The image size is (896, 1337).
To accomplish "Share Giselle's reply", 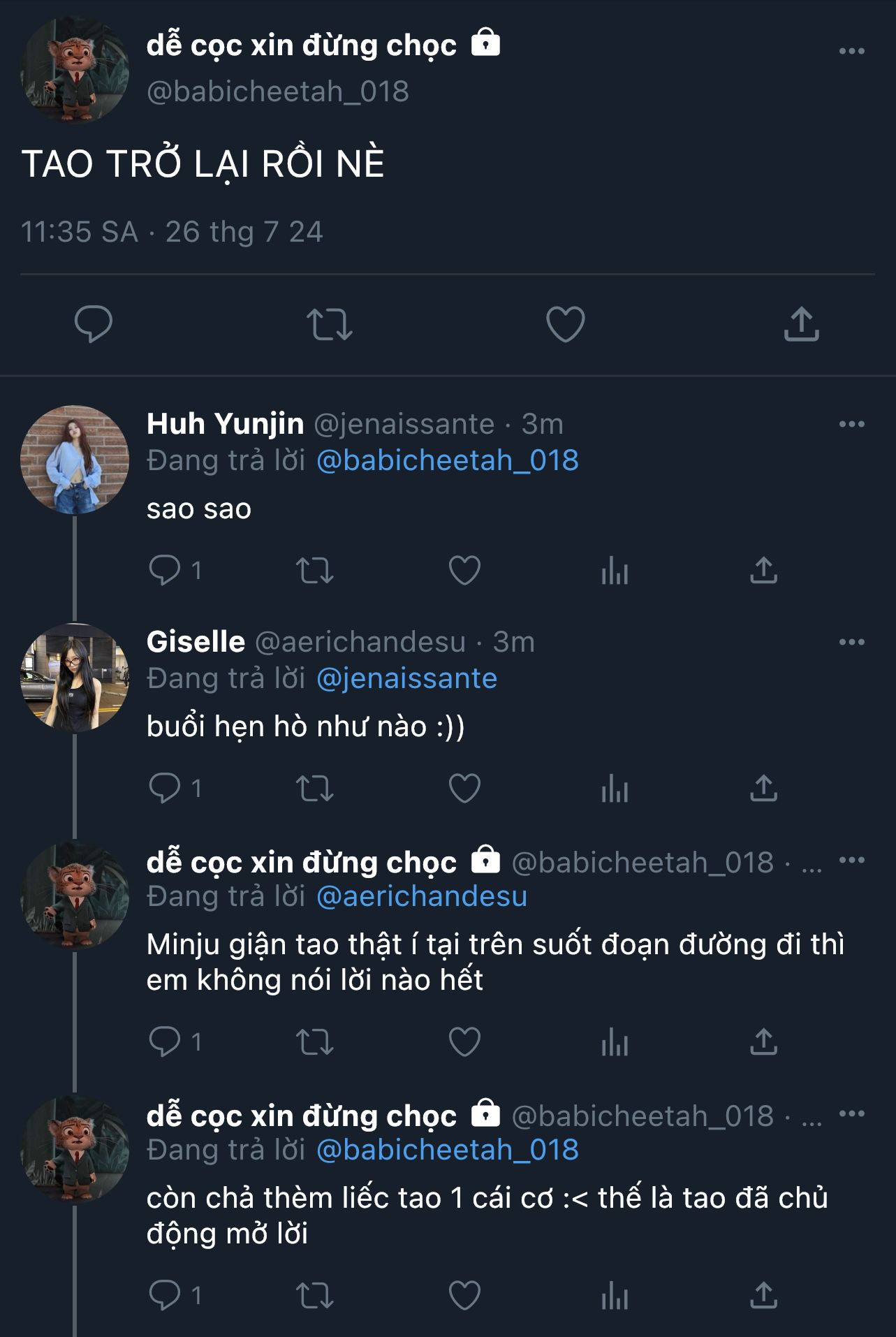I will point(763,789).
